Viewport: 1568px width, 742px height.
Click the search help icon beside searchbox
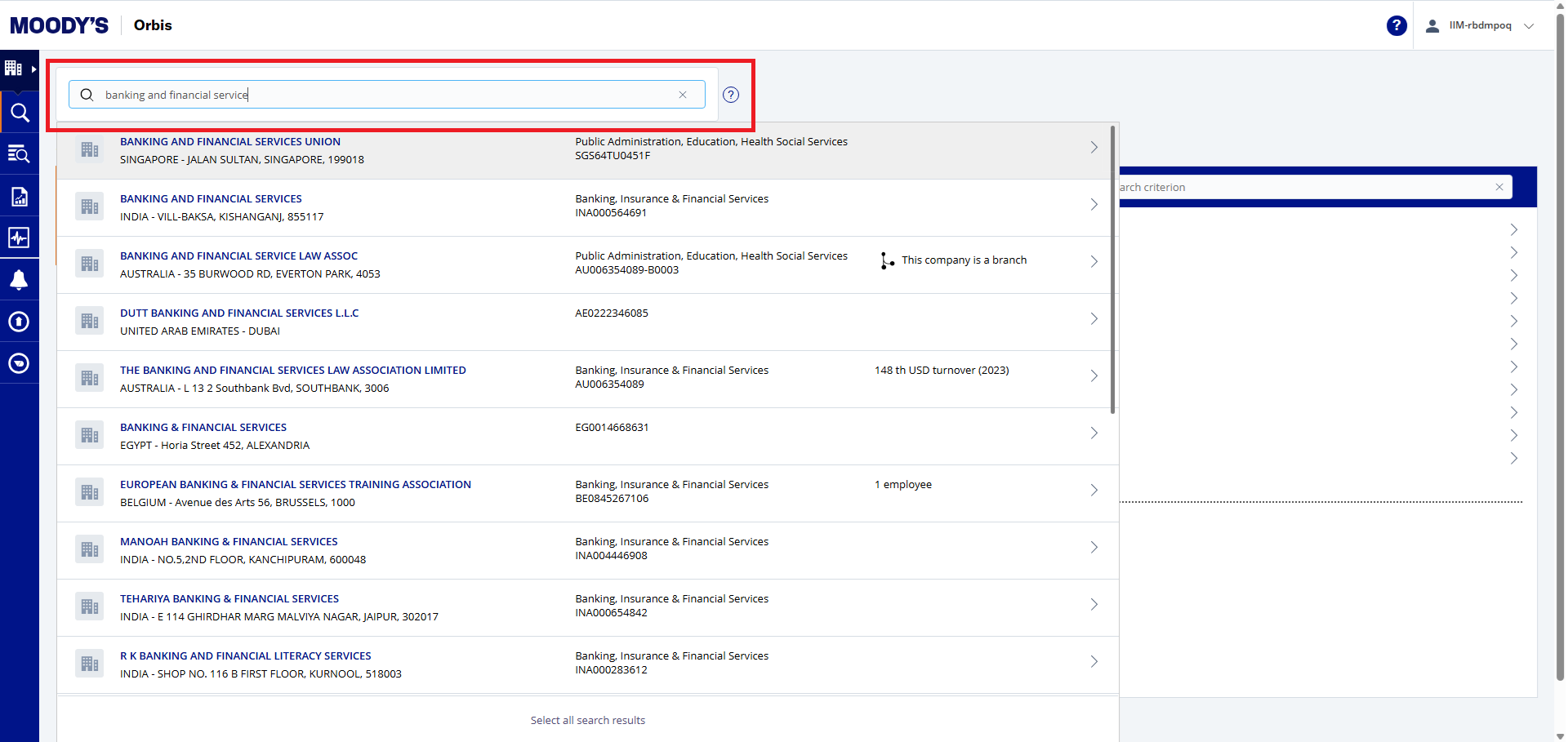[x=731, y=95]
